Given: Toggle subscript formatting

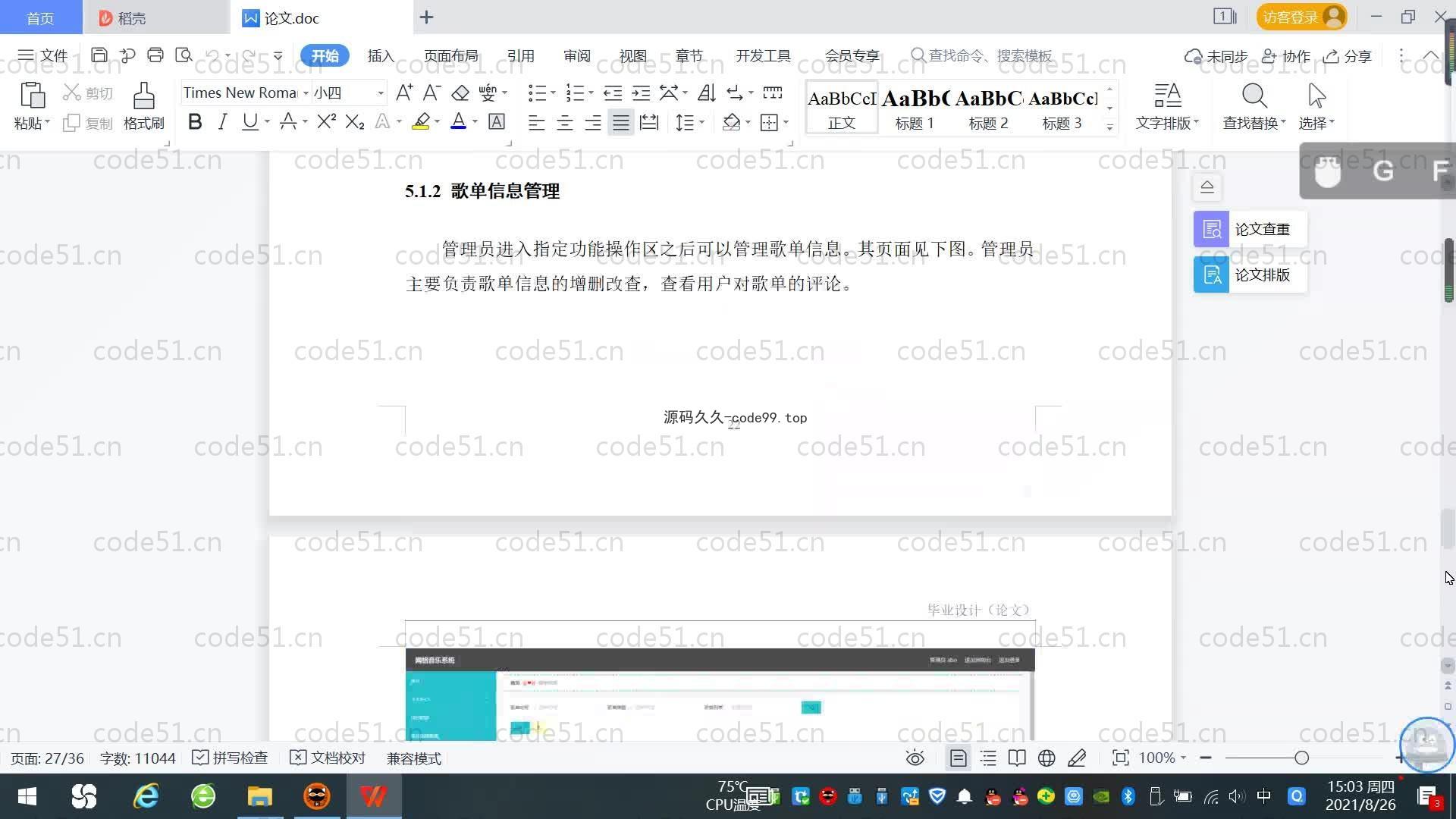Looking at the screenshot, I should (x=355, y=122).
